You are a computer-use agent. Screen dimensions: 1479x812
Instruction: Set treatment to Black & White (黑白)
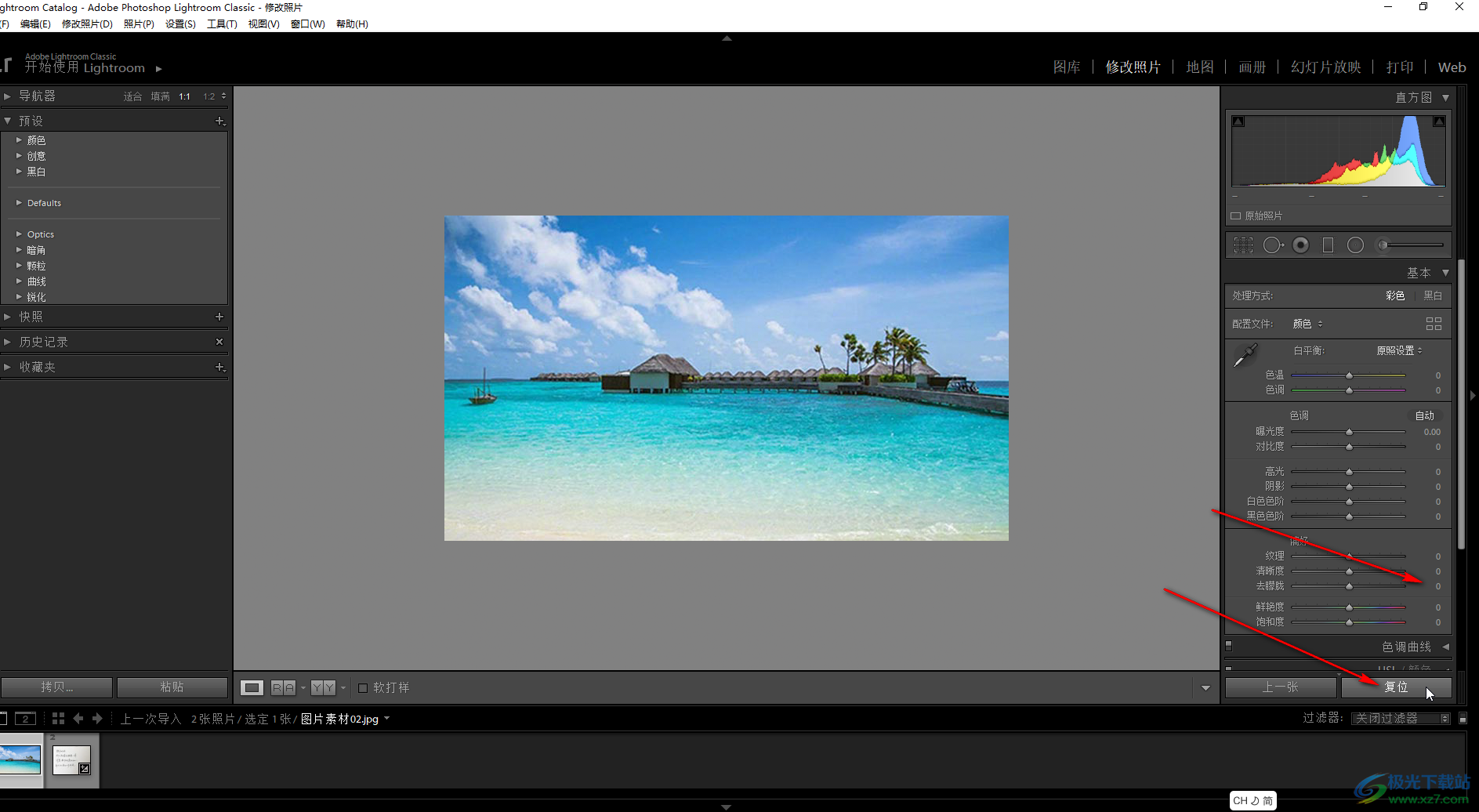[x=1433, y=295]
